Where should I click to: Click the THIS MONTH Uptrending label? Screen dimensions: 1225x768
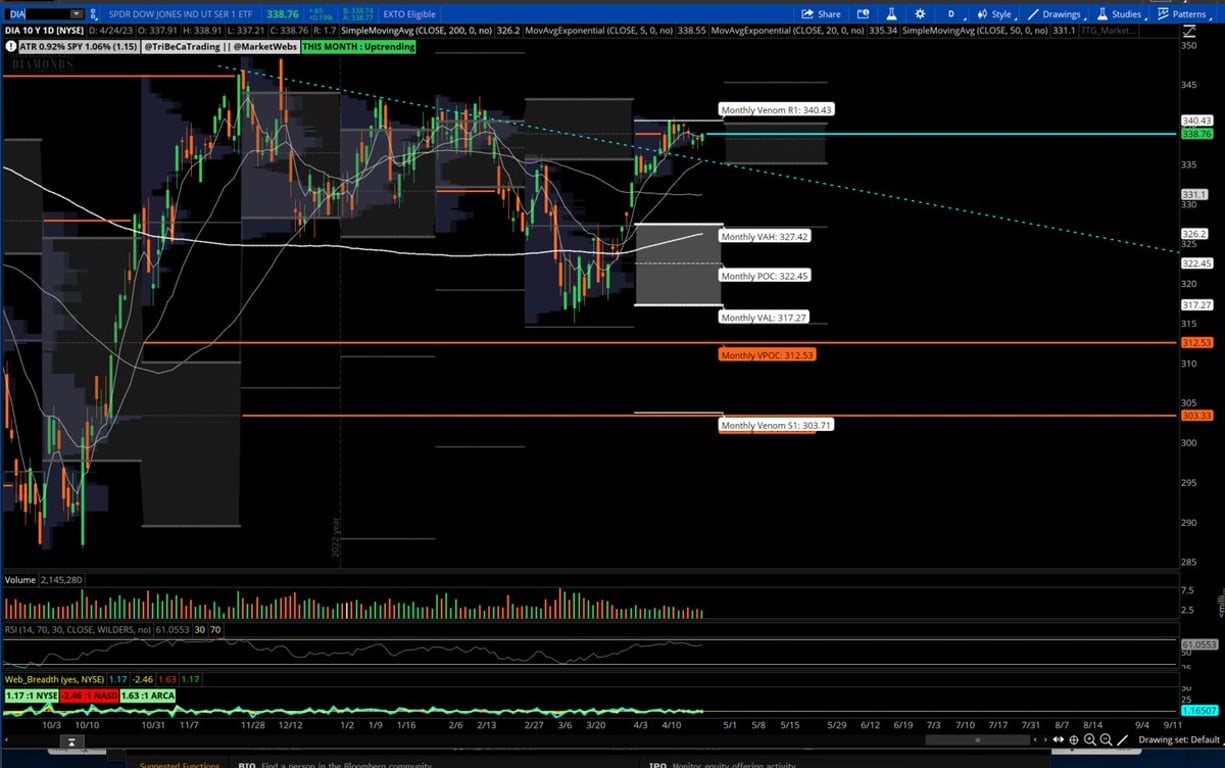(x=358, y=47)
